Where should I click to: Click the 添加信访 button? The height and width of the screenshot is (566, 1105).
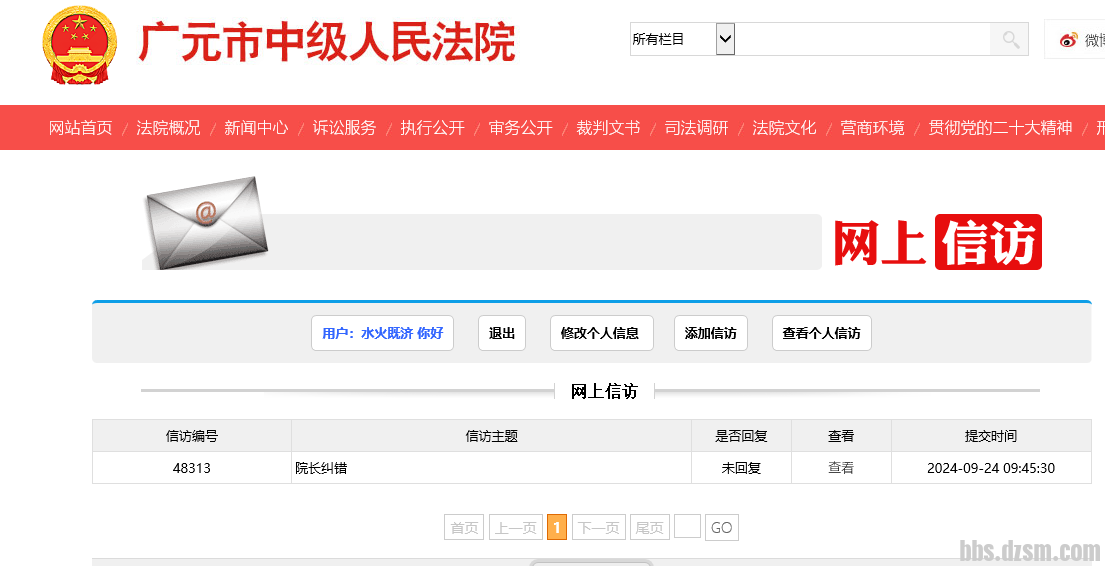click(711, 333)
